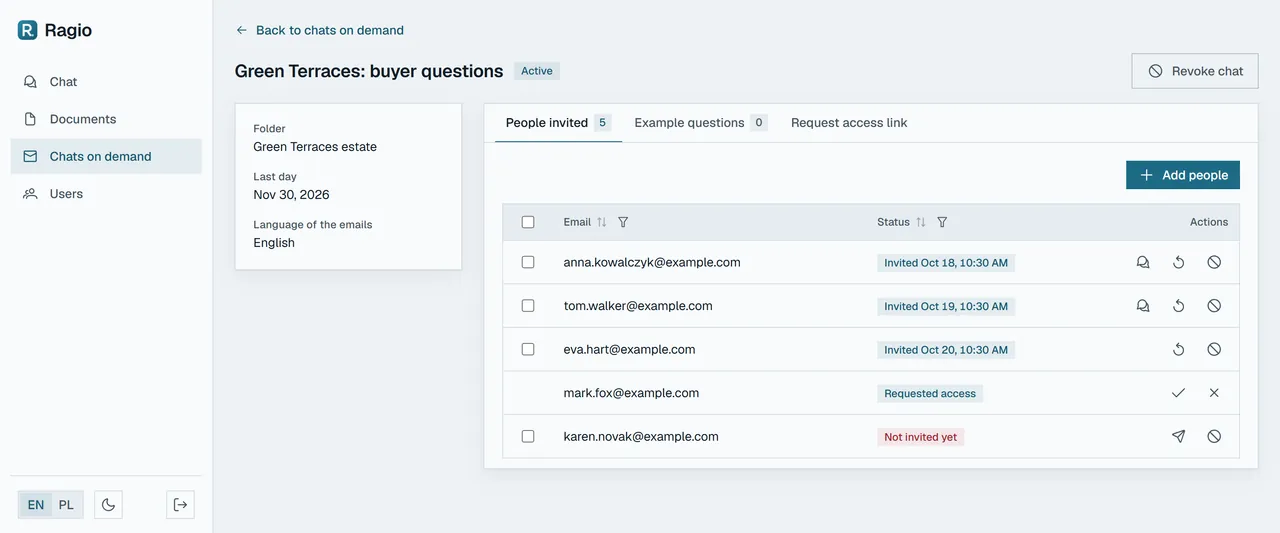The image size is (1280, 533).
Task: Click the Ragio logo
Action: 55,30
